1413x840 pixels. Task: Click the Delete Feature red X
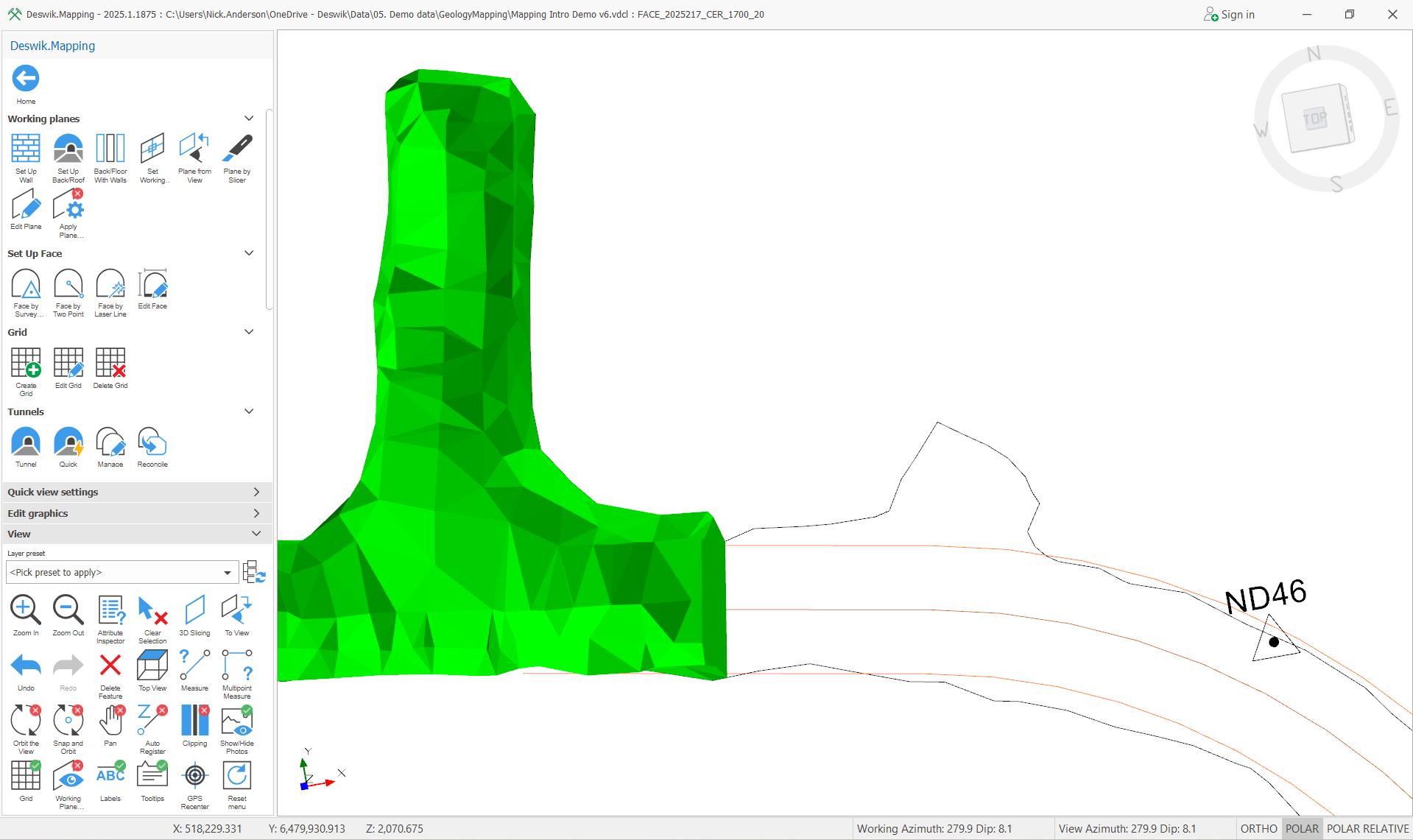[110, 674]
